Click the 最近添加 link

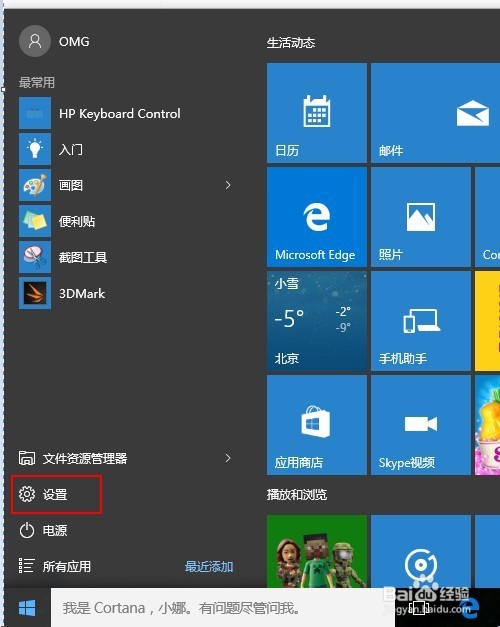209,567
